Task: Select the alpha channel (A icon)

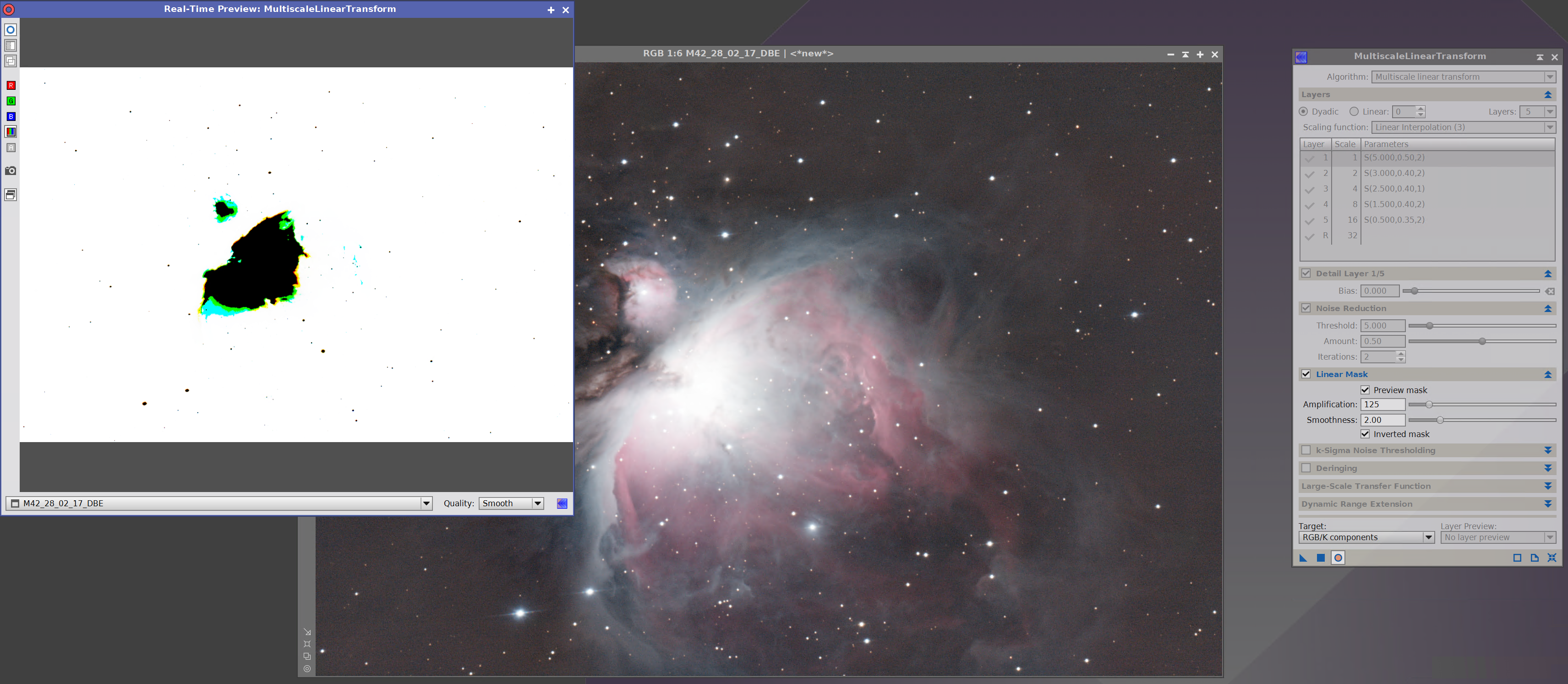Action: pyautogui.click(x=11, y=147)
